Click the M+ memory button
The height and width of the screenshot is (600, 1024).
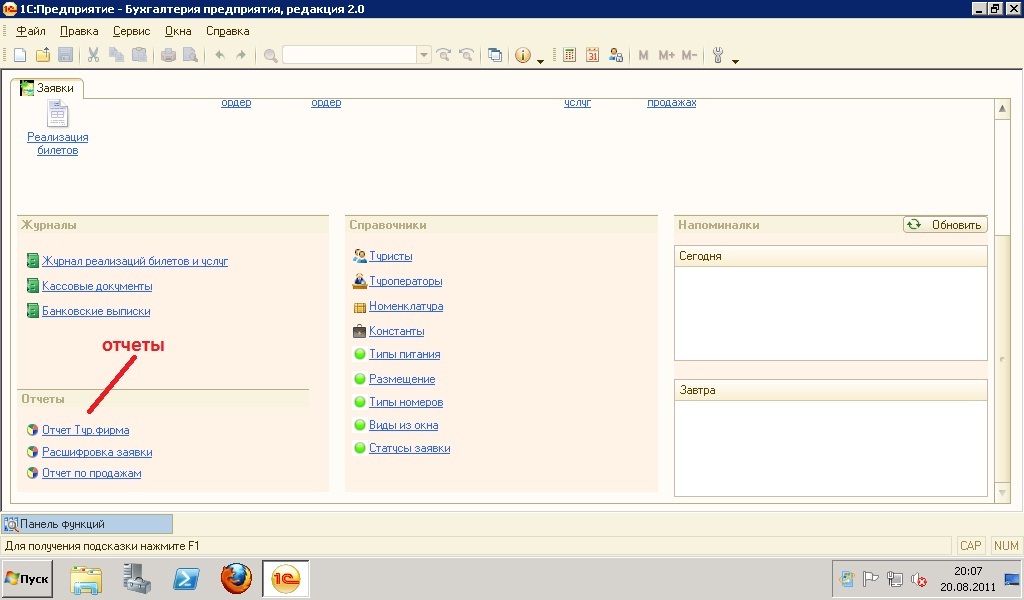(666, 55)
